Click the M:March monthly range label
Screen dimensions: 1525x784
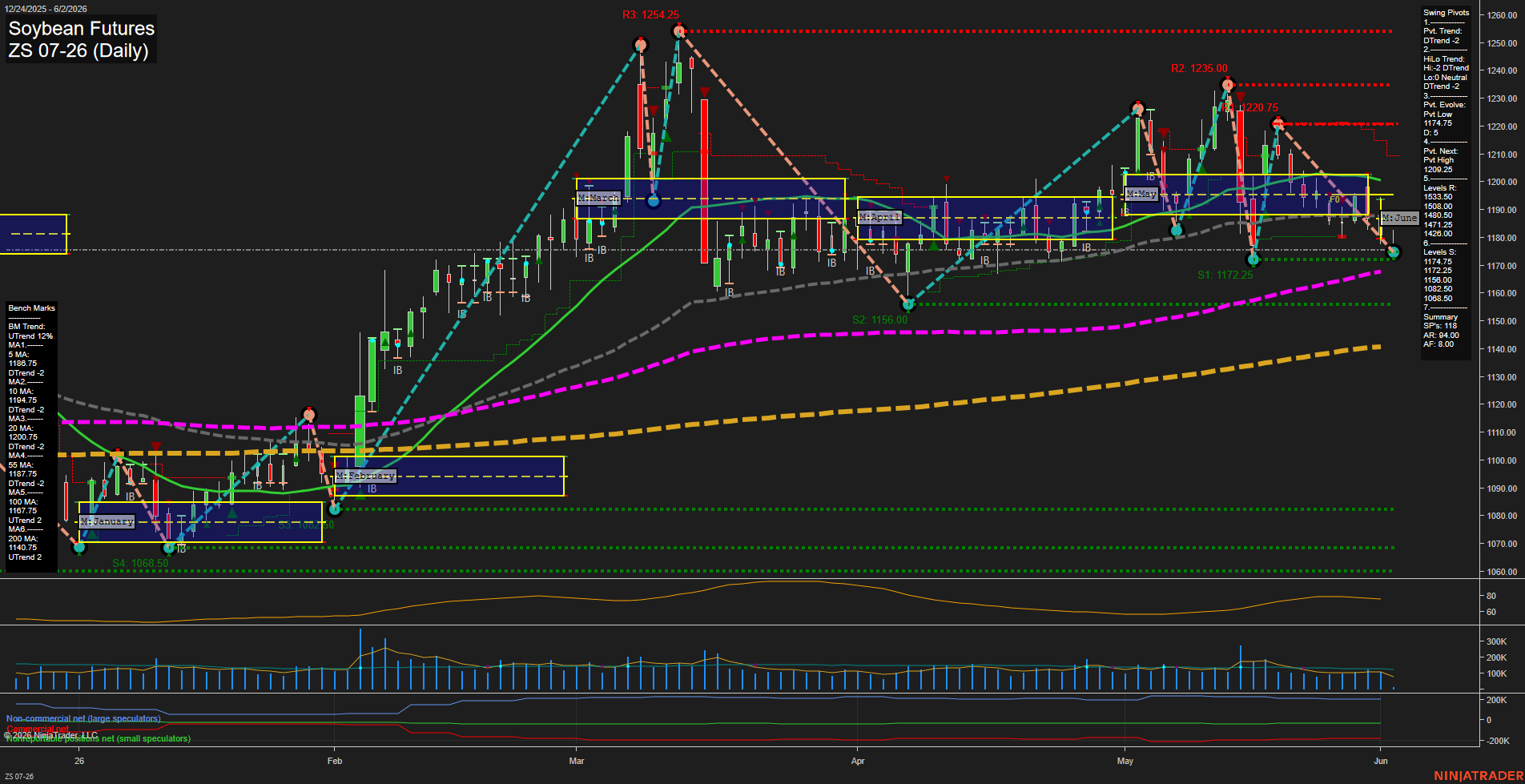pos(598,198)
